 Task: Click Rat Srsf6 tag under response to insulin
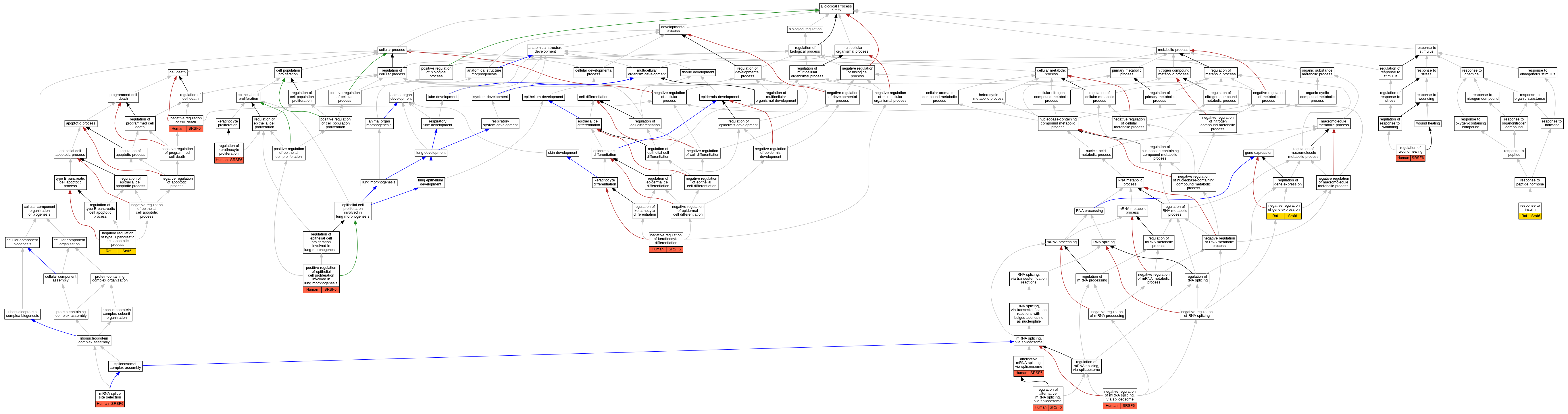tap(1530, 216)
